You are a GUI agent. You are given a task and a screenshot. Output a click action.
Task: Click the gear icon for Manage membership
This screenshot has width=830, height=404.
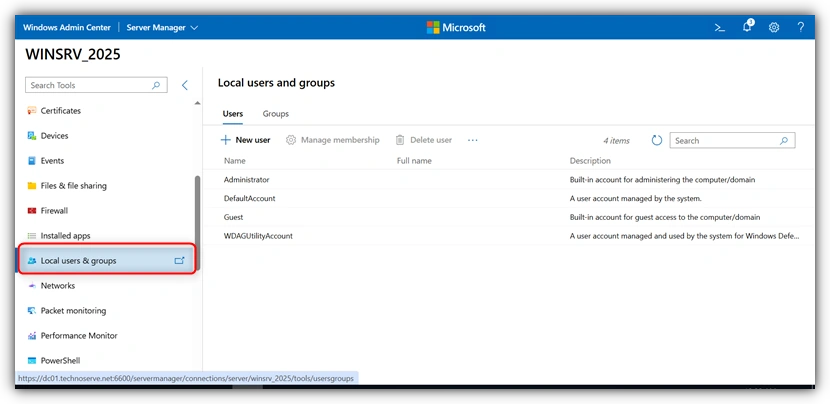coord(291,140)
